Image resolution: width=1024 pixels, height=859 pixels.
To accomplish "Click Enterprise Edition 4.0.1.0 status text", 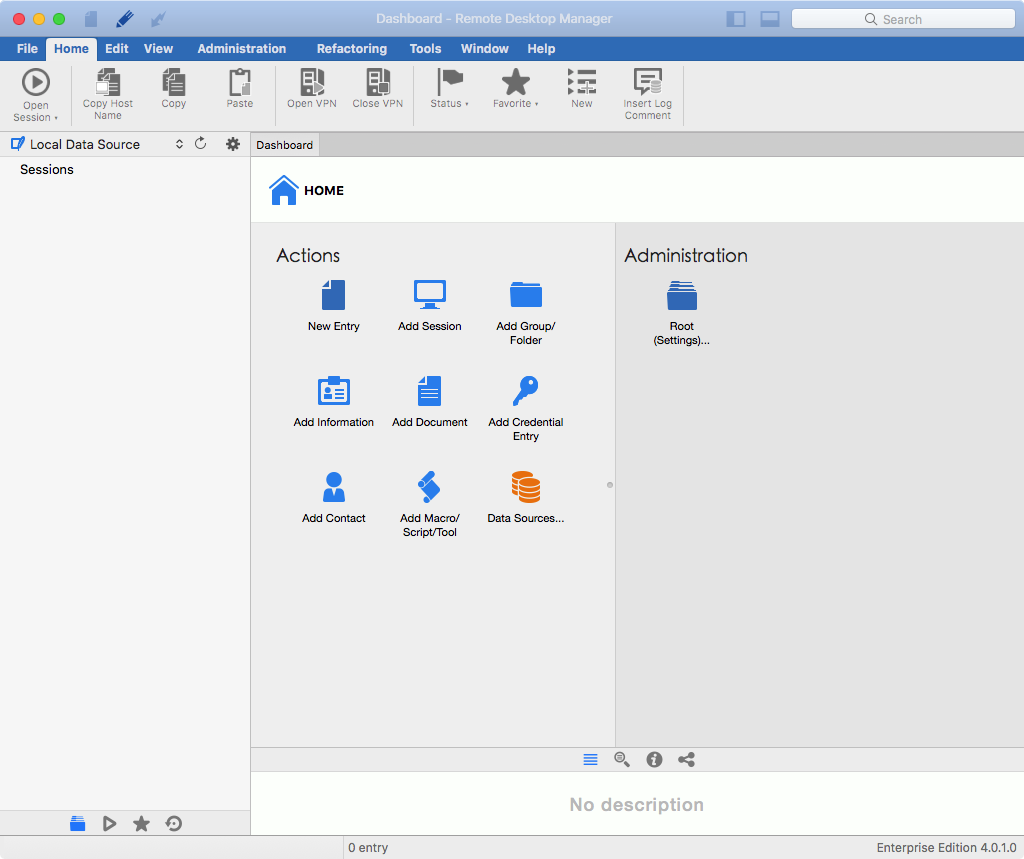I will pyautogui.click(x=946, y=847).
